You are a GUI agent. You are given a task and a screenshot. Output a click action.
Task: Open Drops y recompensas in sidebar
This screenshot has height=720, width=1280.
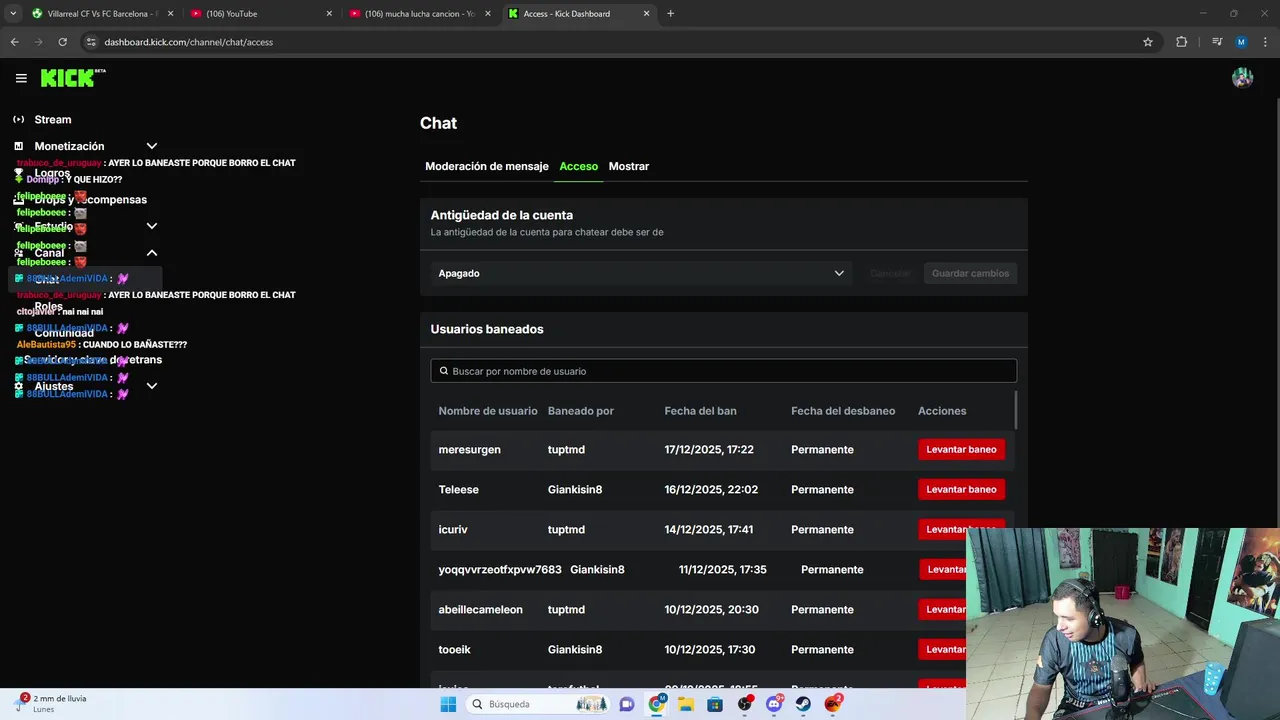pos(90,200)
